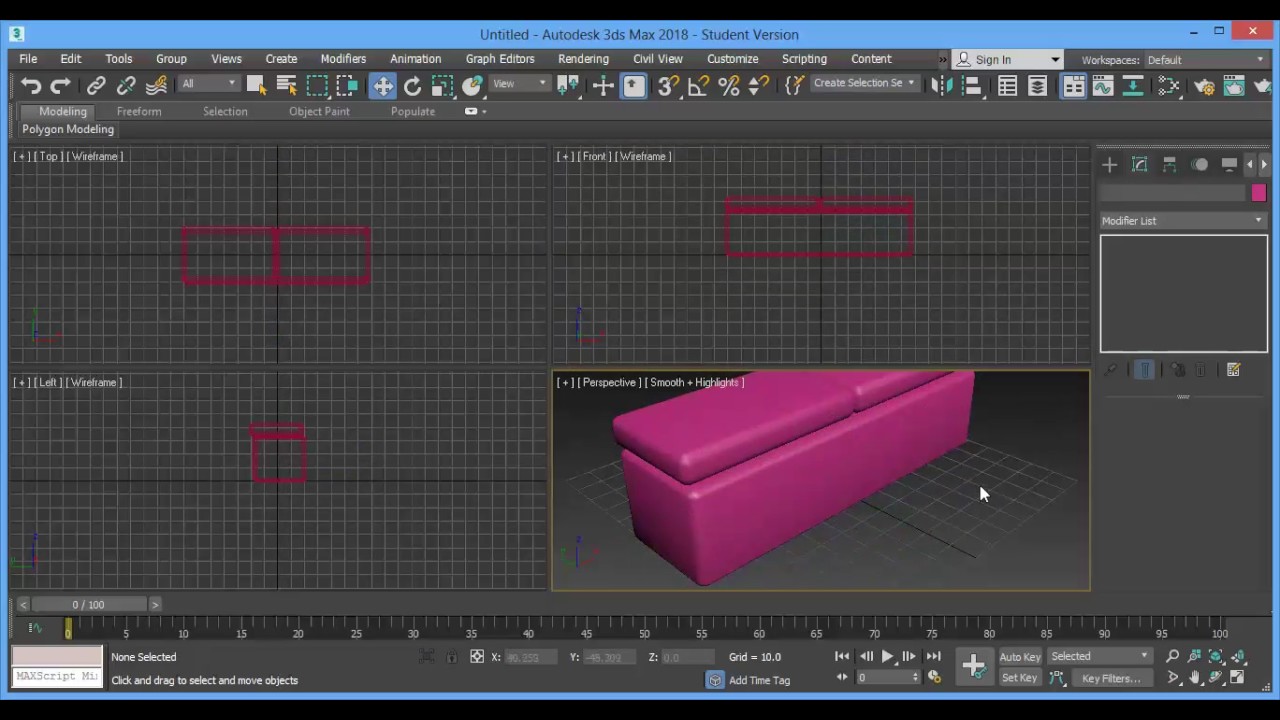Activate the Bind to Space Warp tool
Screen dimensions: 1280x720
(156, 86)
